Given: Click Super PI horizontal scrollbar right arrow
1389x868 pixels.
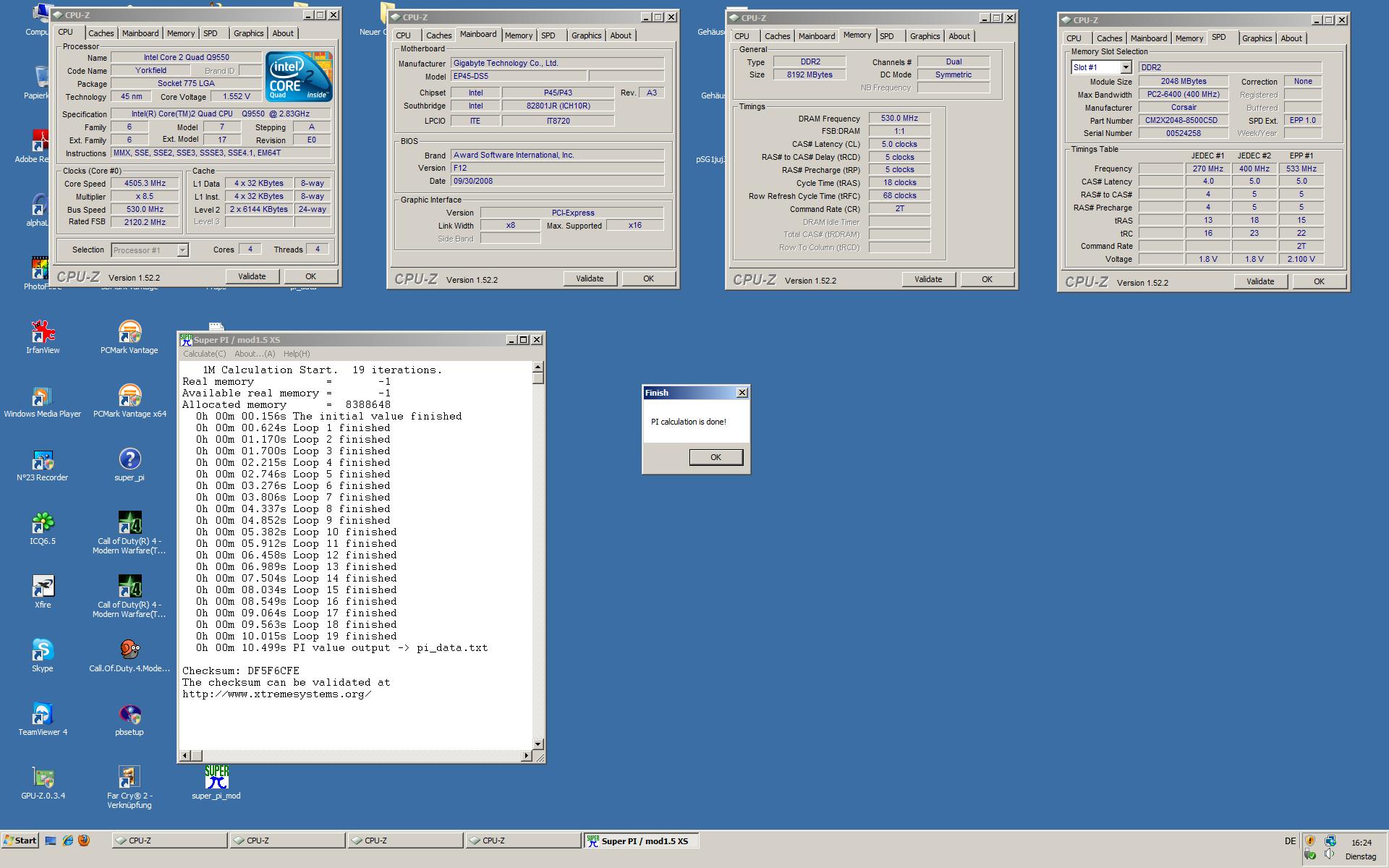Looking at the screenshot, I should pos(526,756).
